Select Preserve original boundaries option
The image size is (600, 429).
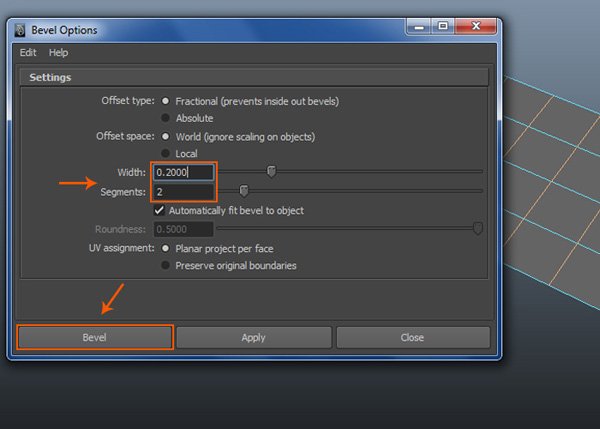[165, 265]
